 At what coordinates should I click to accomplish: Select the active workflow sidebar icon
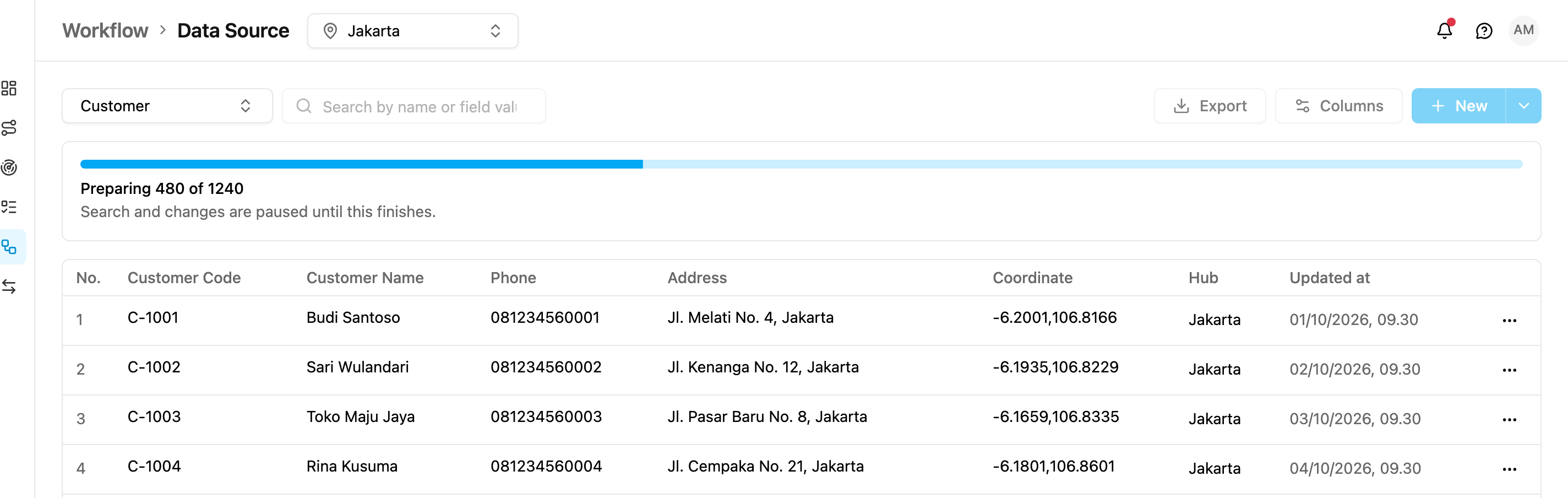tap(9, 247)
